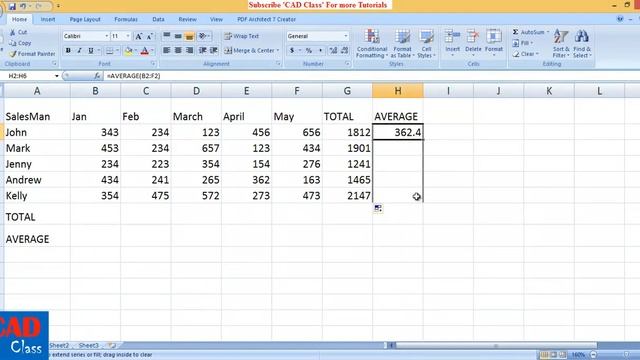640x360 pixels.
Task: Switch to the Review tab
Action: click(187, 19)
